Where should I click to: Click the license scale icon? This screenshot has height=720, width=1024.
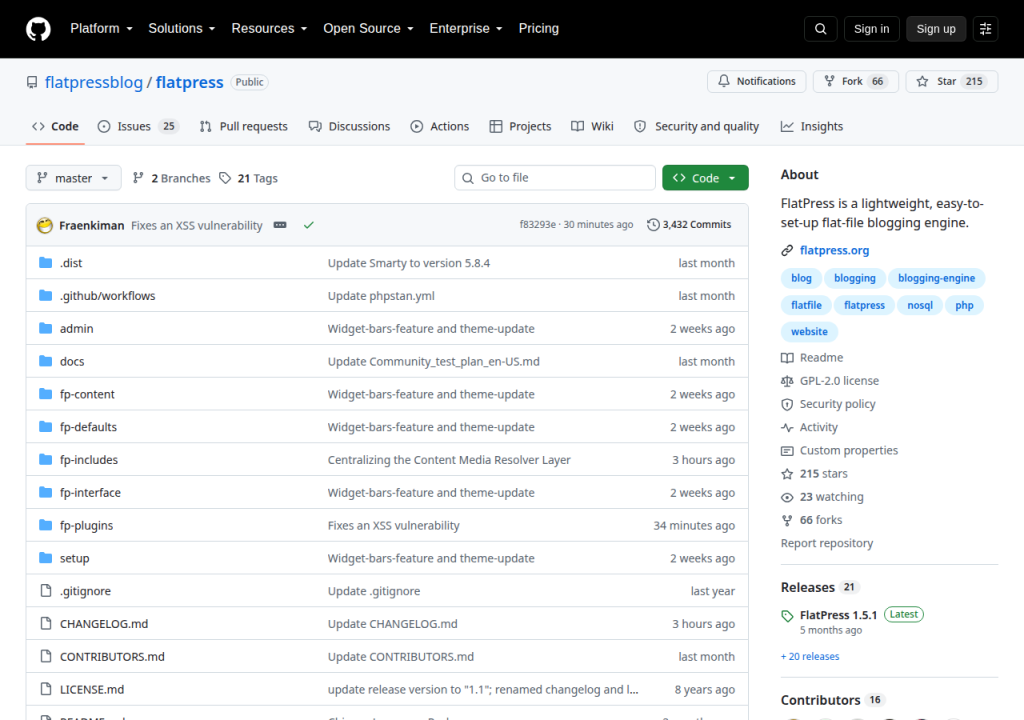click(x=787, y=381)
